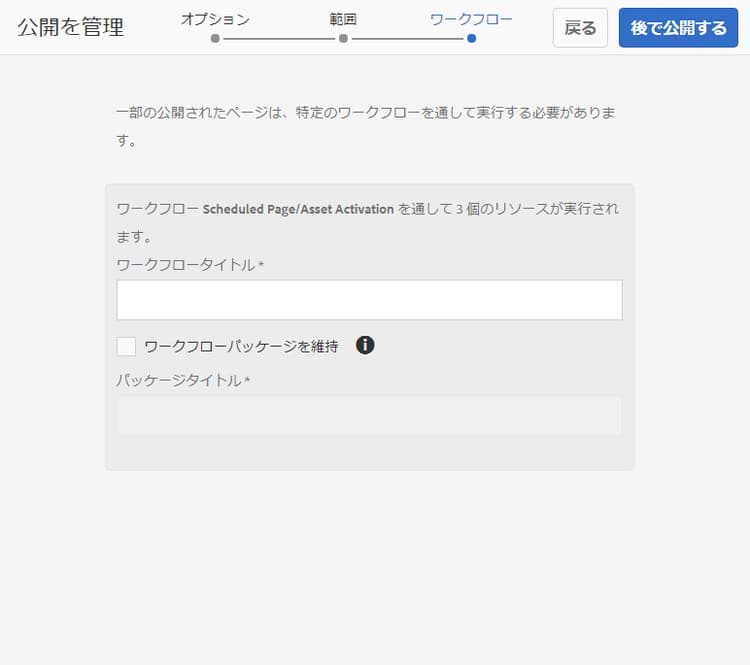This screenshot has height=665, width=750.
Task: Click the 一部の公開されたページは description text
Action: (366, 126)
